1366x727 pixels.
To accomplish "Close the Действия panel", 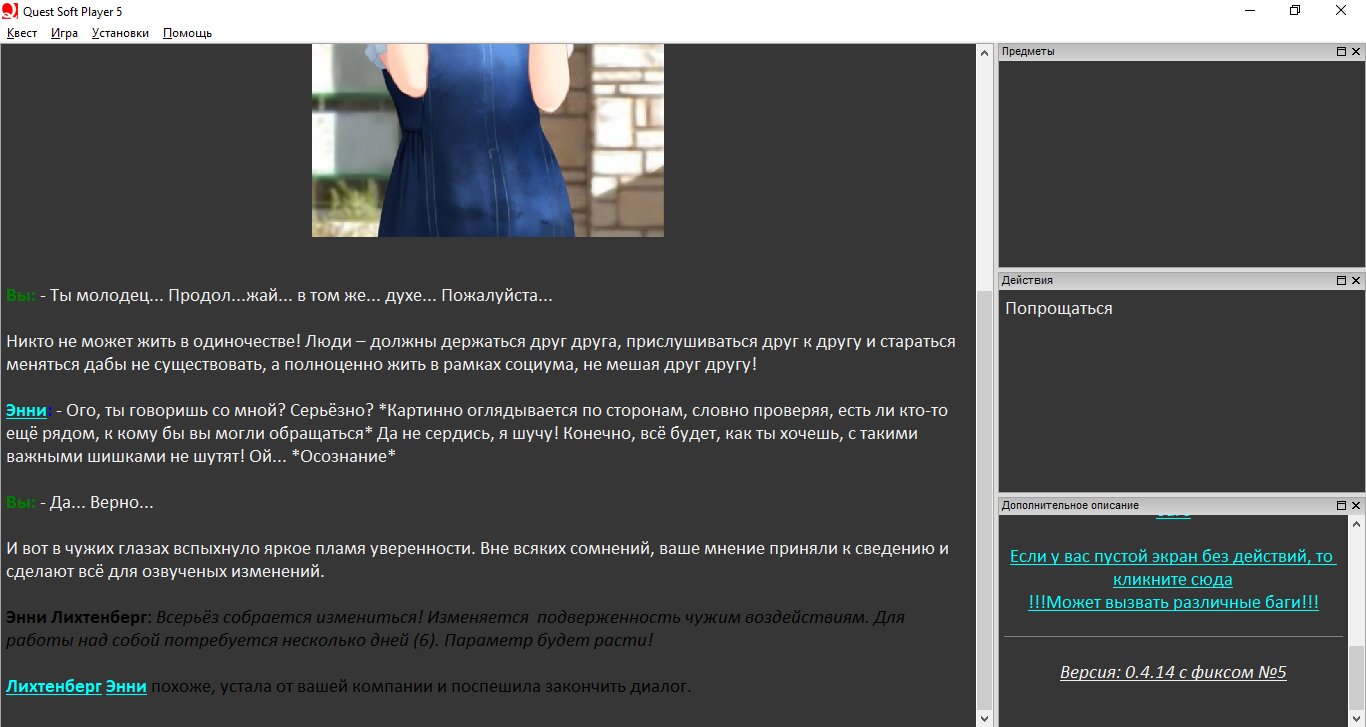I will pos(1356,281).
